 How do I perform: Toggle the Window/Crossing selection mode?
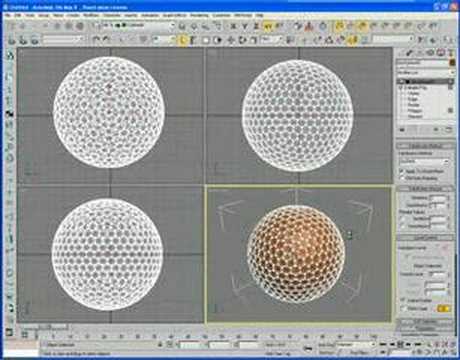(x=217, y=40)
